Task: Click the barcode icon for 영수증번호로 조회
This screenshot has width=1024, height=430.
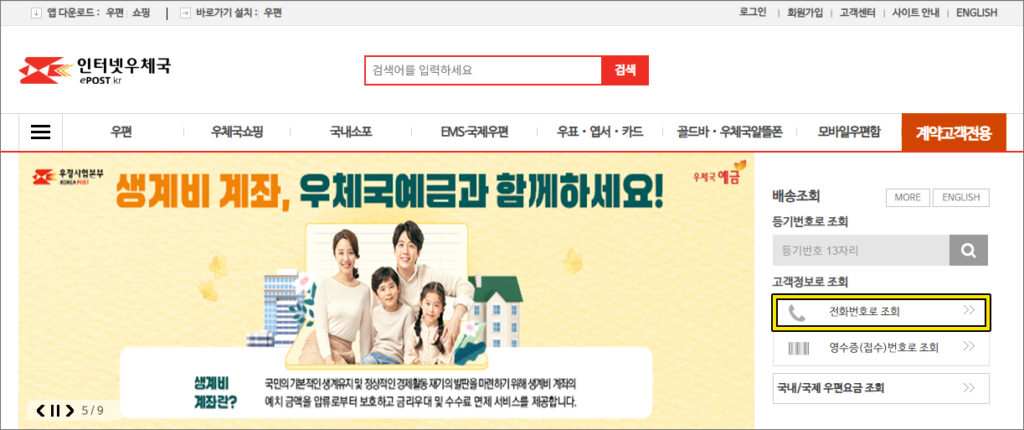Action: (798, 348)
